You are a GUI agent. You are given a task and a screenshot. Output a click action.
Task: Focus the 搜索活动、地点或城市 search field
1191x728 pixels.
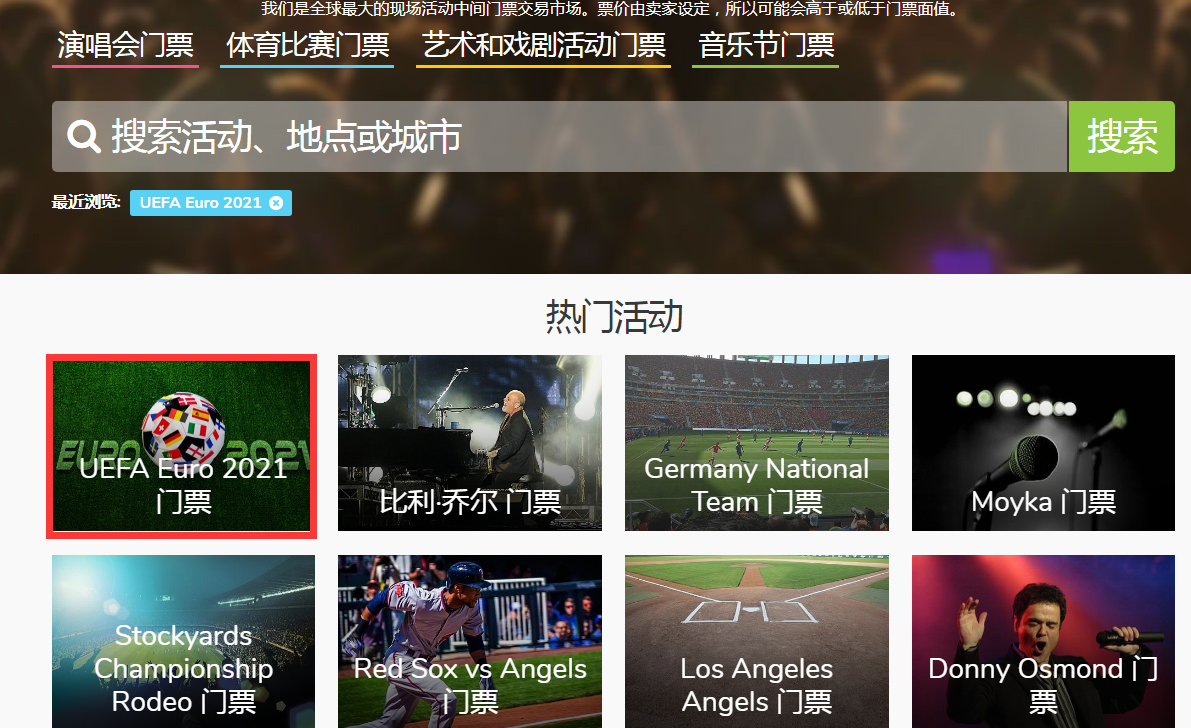pyautogui.click(x=580, y=136)
